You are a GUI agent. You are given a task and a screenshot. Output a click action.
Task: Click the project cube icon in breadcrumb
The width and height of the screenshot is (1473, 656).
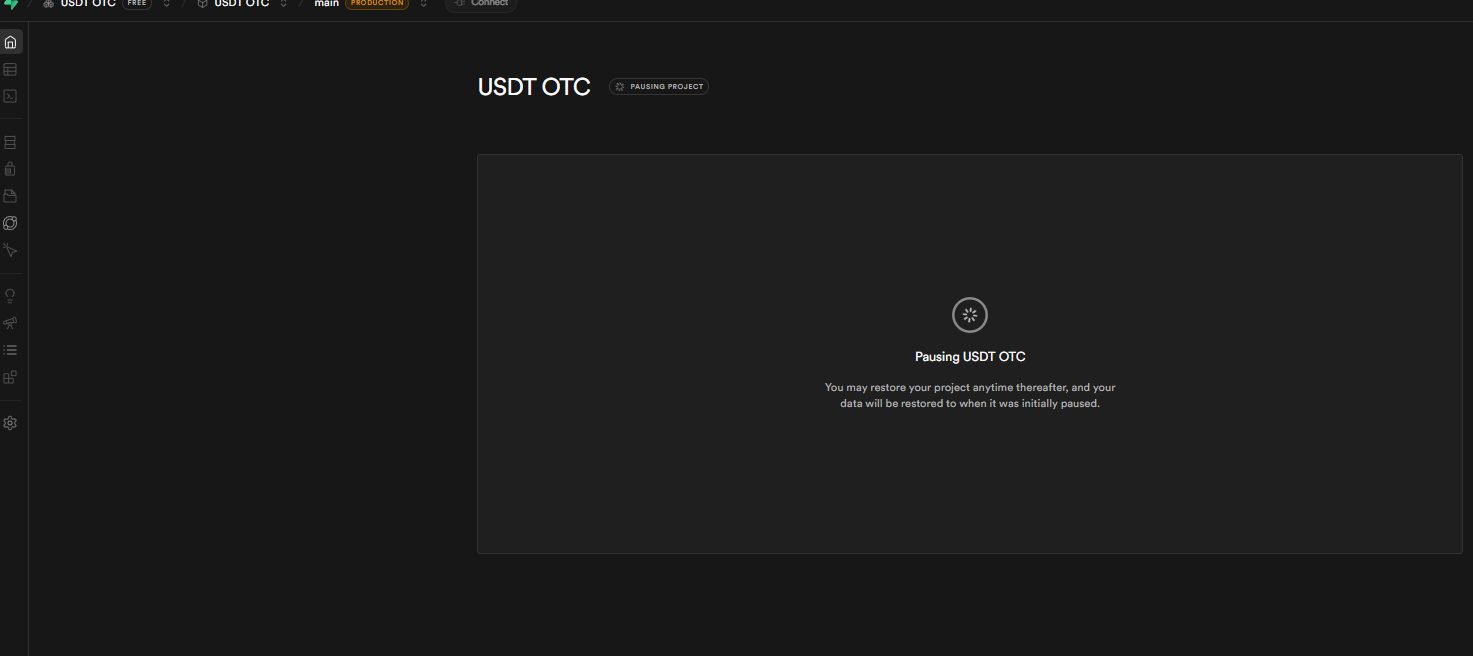pyautogui.click(x=202, y=4)
